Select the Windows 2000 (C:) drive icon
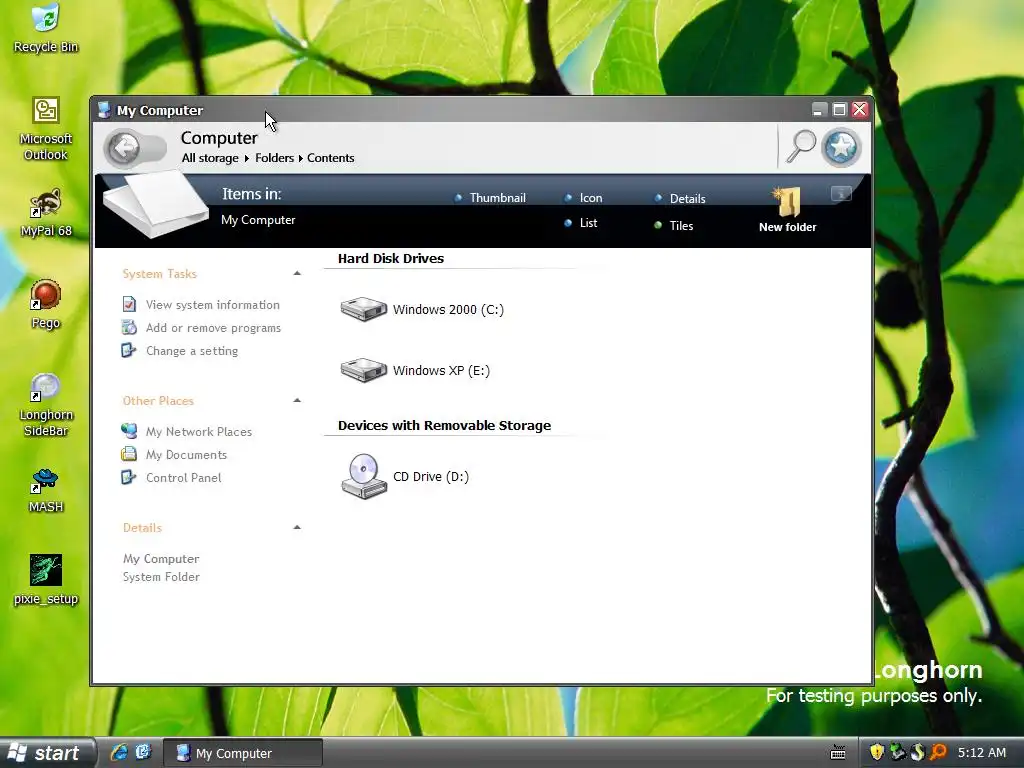 364,309
